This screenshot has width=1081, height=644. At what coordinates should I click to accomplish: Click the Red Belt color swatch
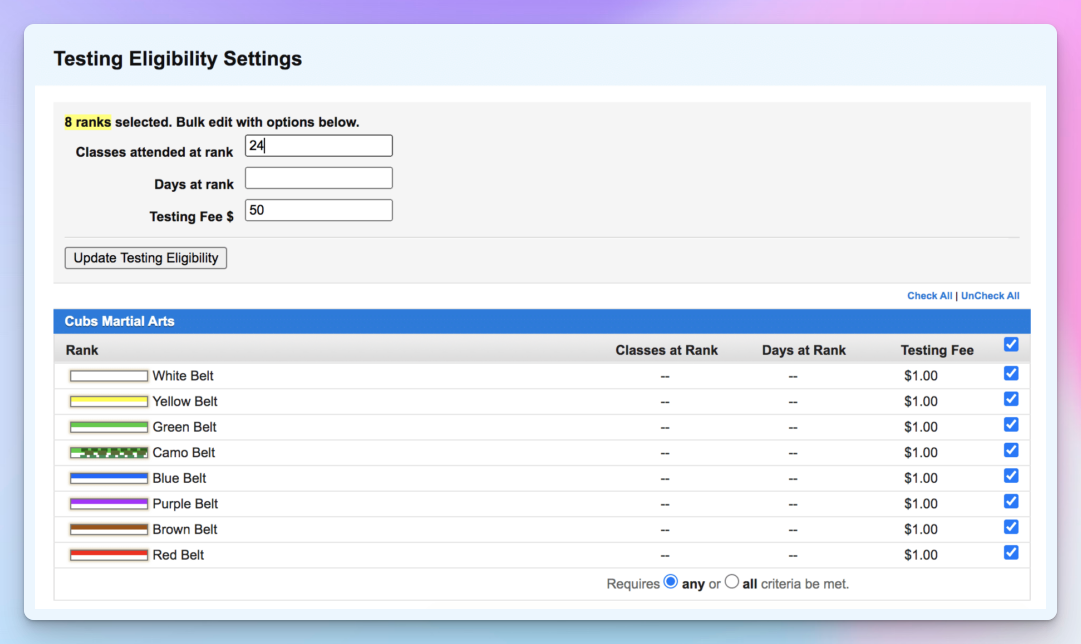coord(109,554)
